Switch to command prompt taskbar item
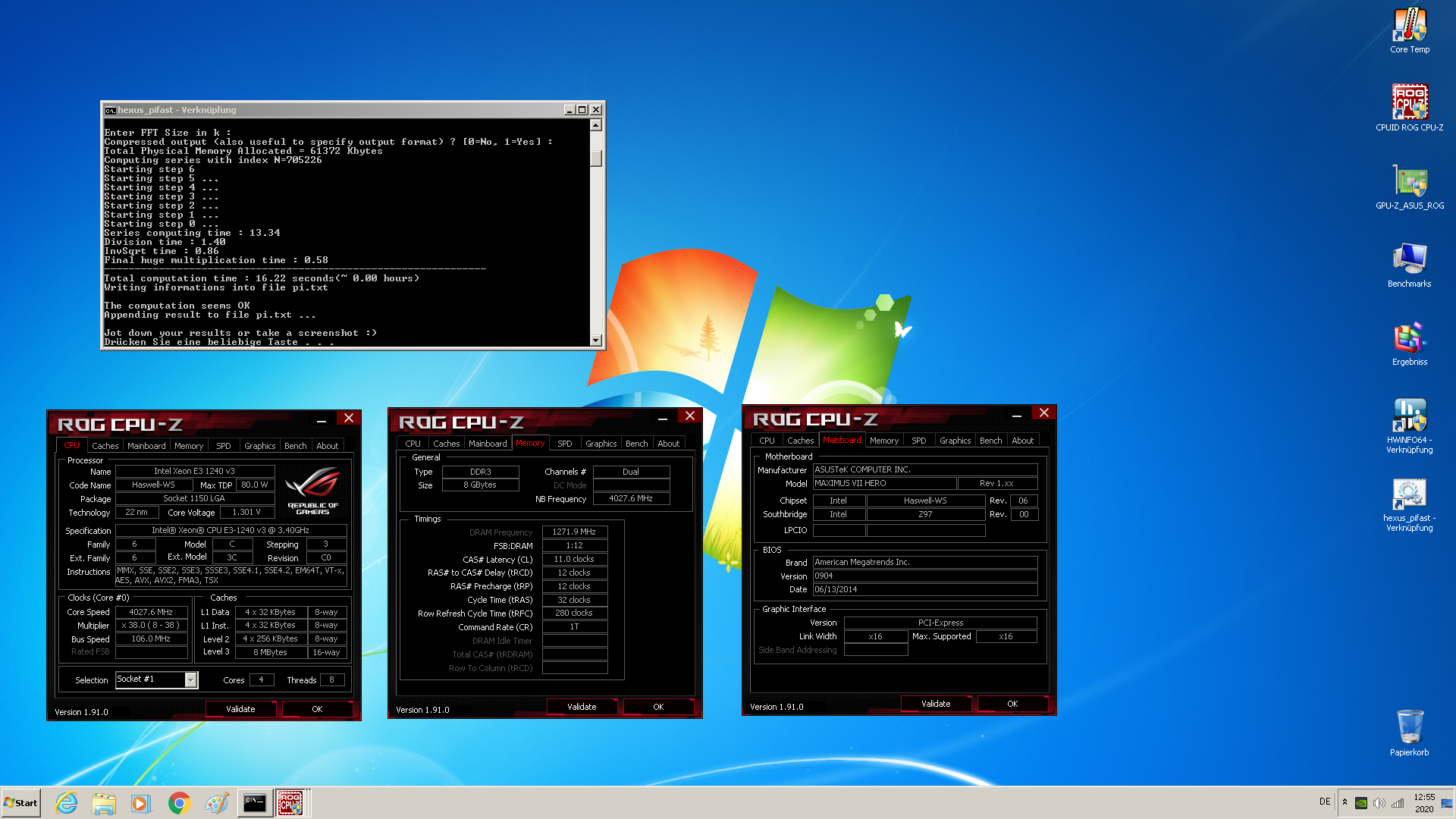The image size is (1456, 819). (255, 803)
